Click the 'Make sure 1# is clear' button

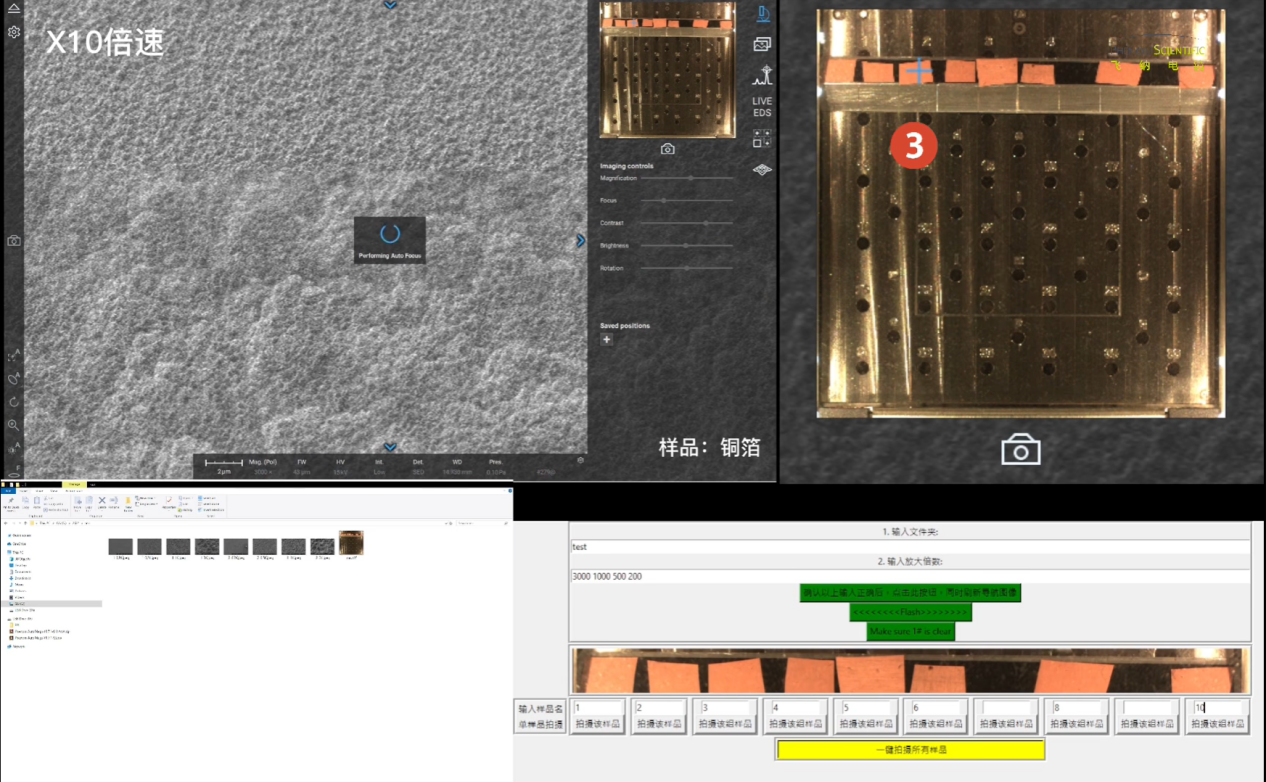point(910,631)
